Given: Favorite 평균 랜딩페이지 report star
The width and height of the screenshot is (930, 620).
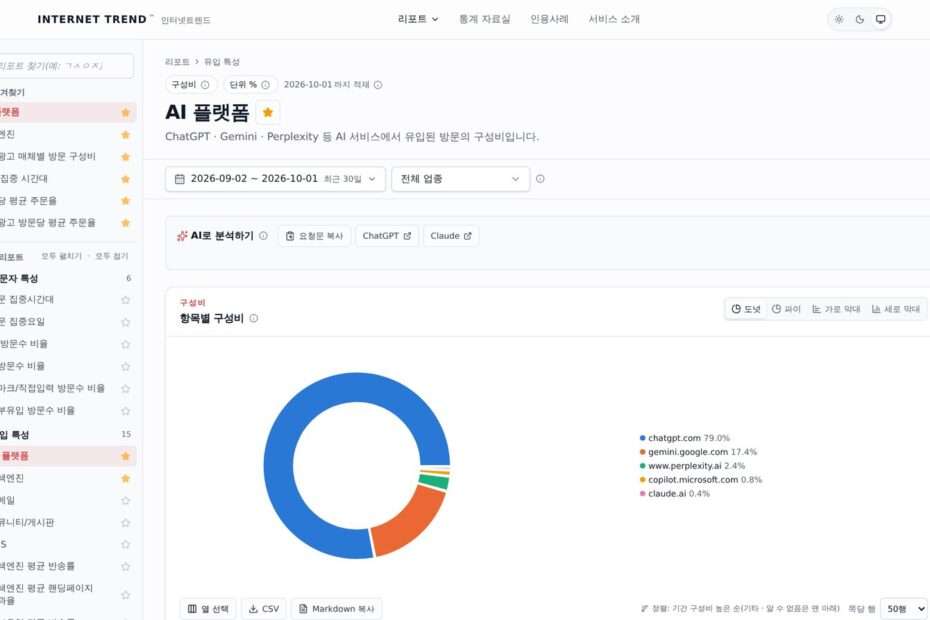Looking at the screenshot, I should [x=125, y=594].
